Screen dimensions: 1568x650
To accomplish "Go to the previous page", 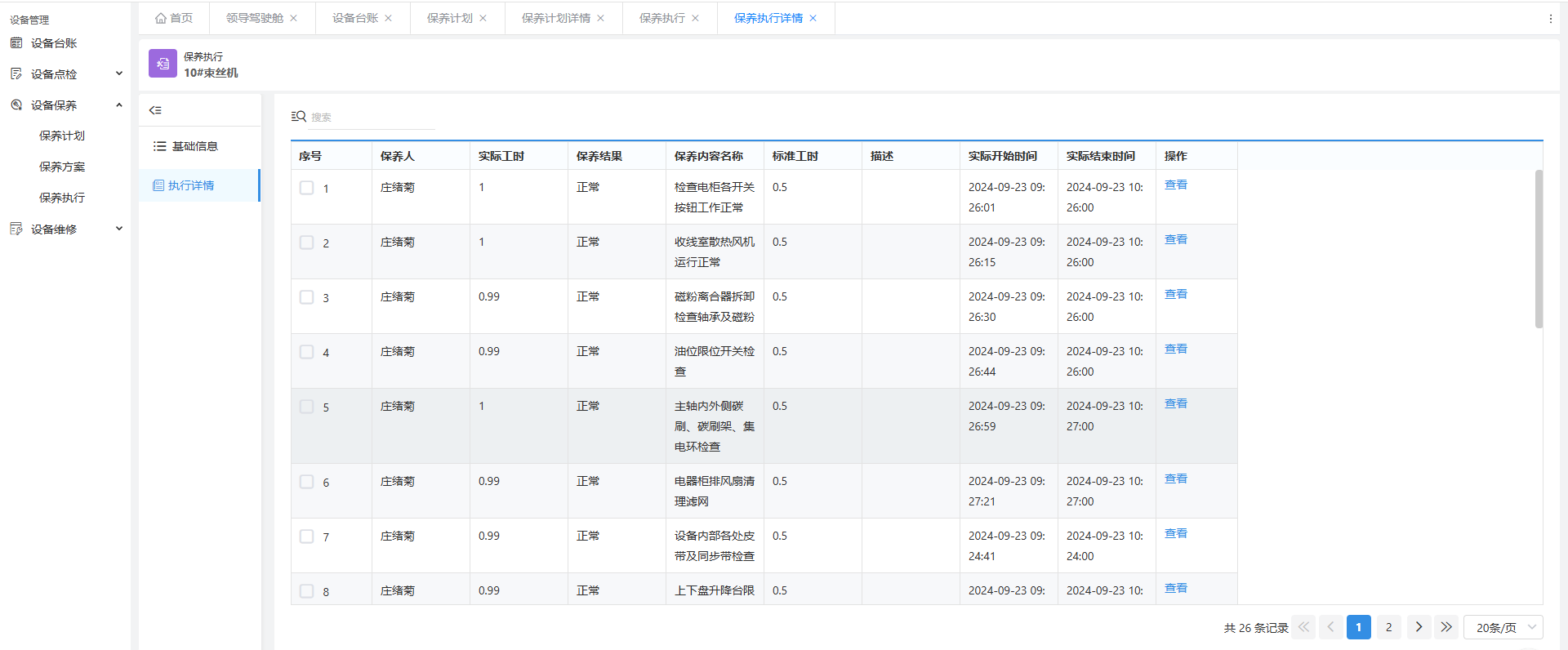I will [1331, 627].
